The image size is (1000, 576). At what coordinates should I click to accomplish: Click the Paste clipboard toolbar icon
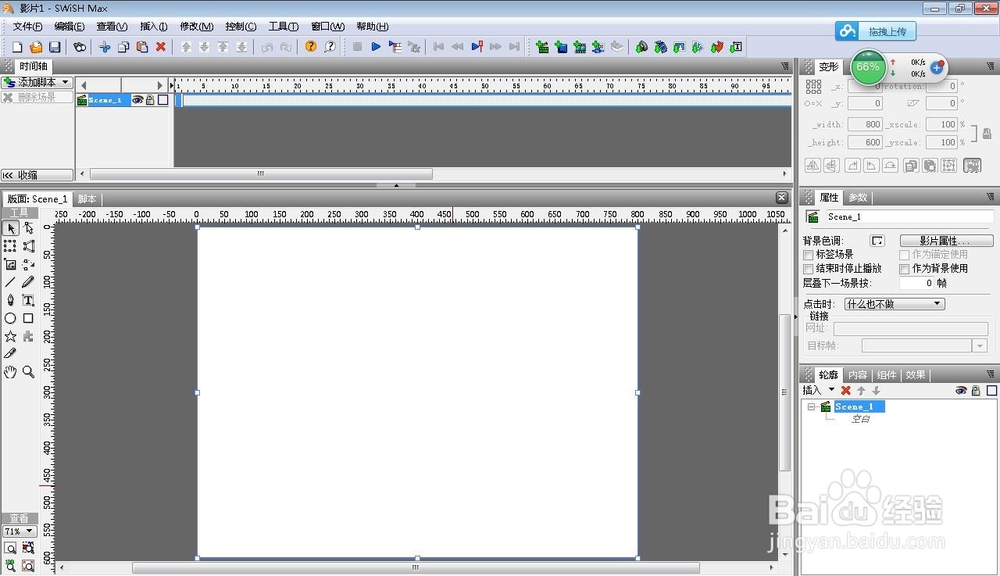[x=142, y=47]
